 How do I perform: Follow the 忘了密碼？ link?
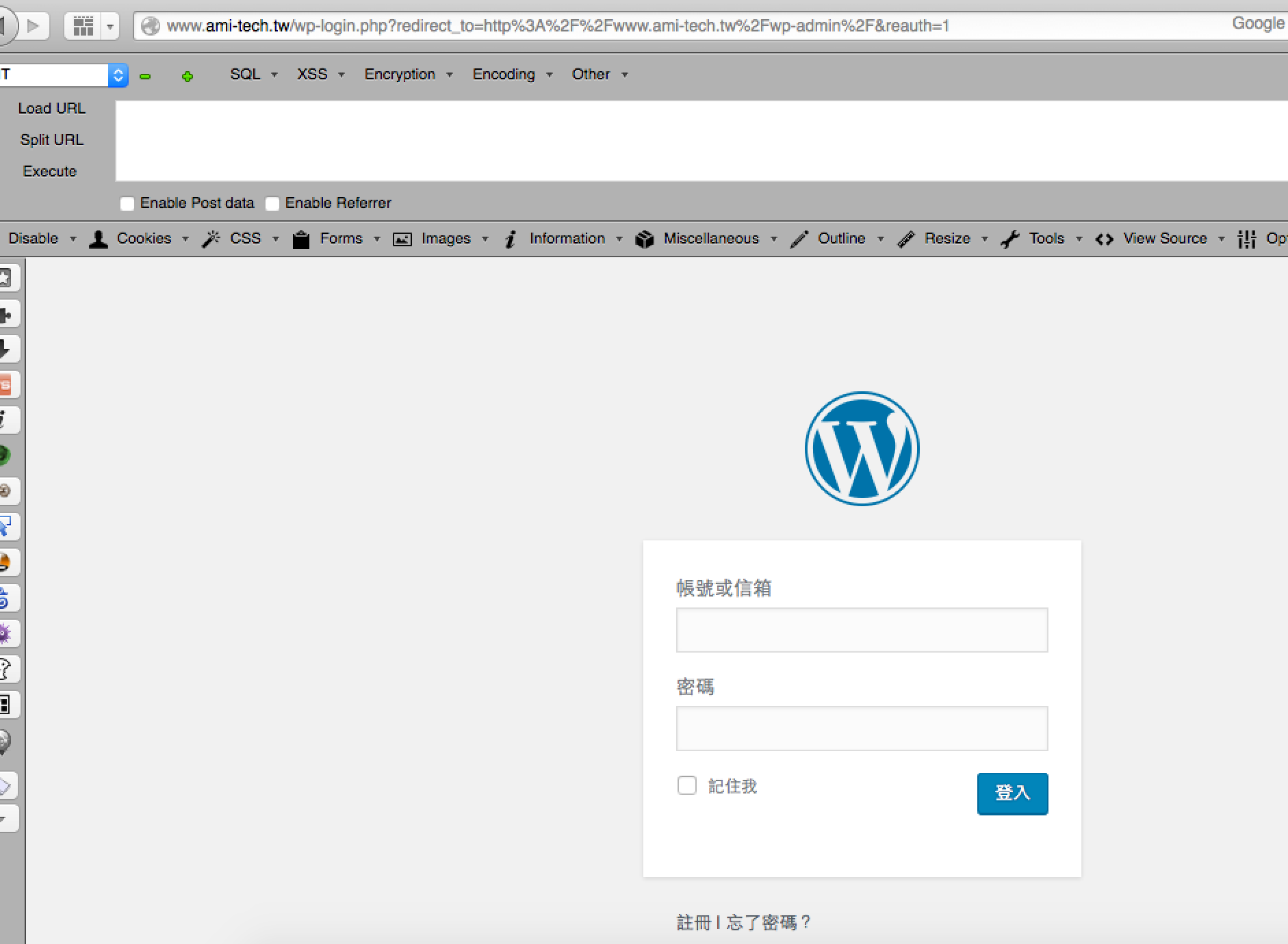tap(770, 923)
